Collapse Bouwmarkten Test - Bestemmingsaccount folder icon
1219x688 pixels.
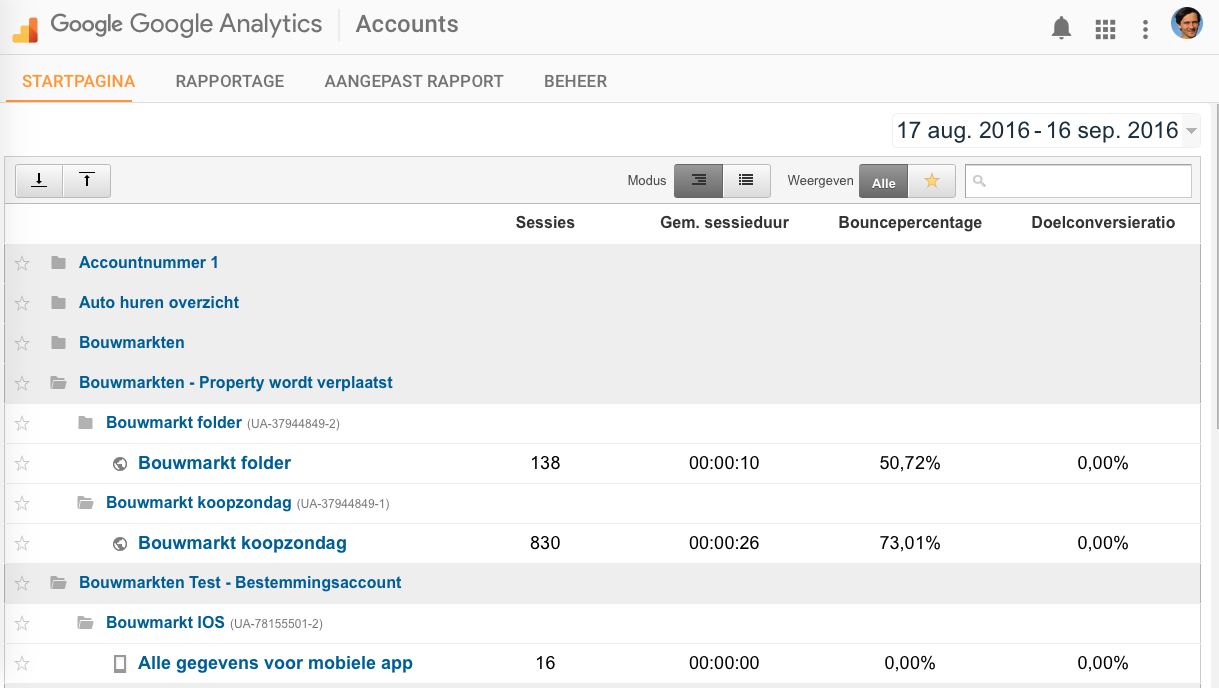pos(58,582)
